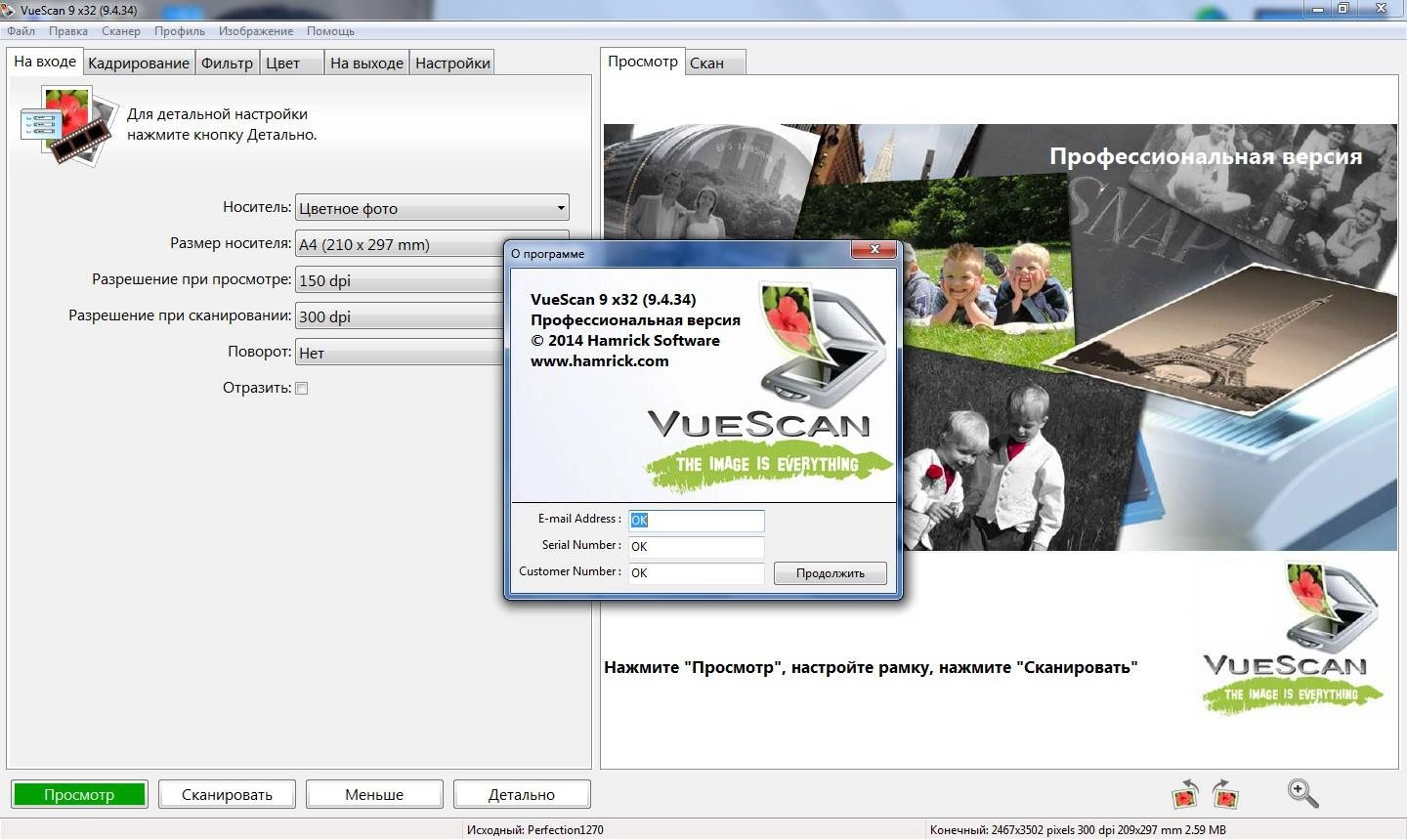This screenshot has width=1407, height=840.
Task: Click the www.hamrick.com text
Action: point(600,360)
